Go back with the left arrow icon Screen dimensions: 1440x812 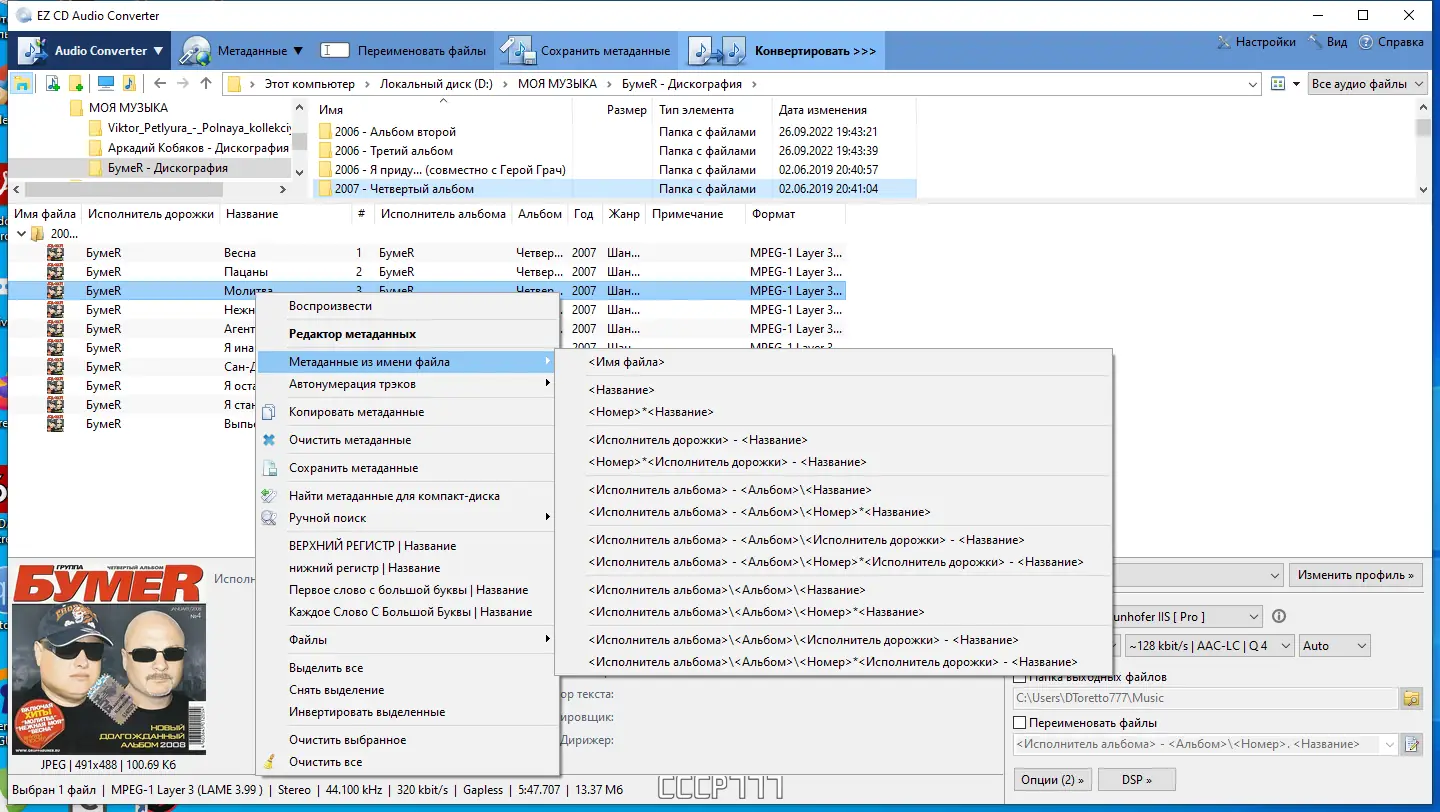coord(160,84)
